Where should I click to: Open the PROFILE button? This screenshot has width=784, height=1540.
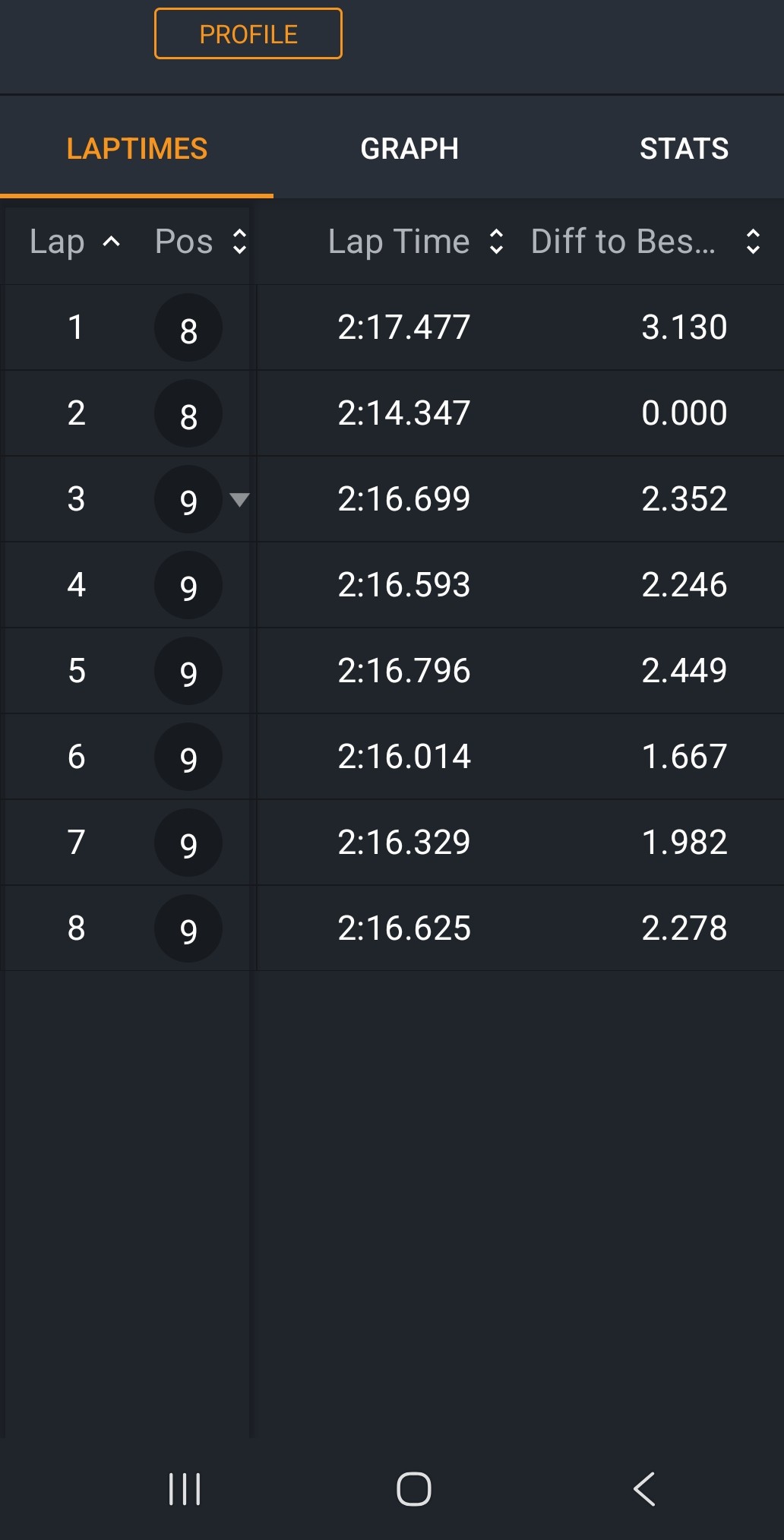248,33
